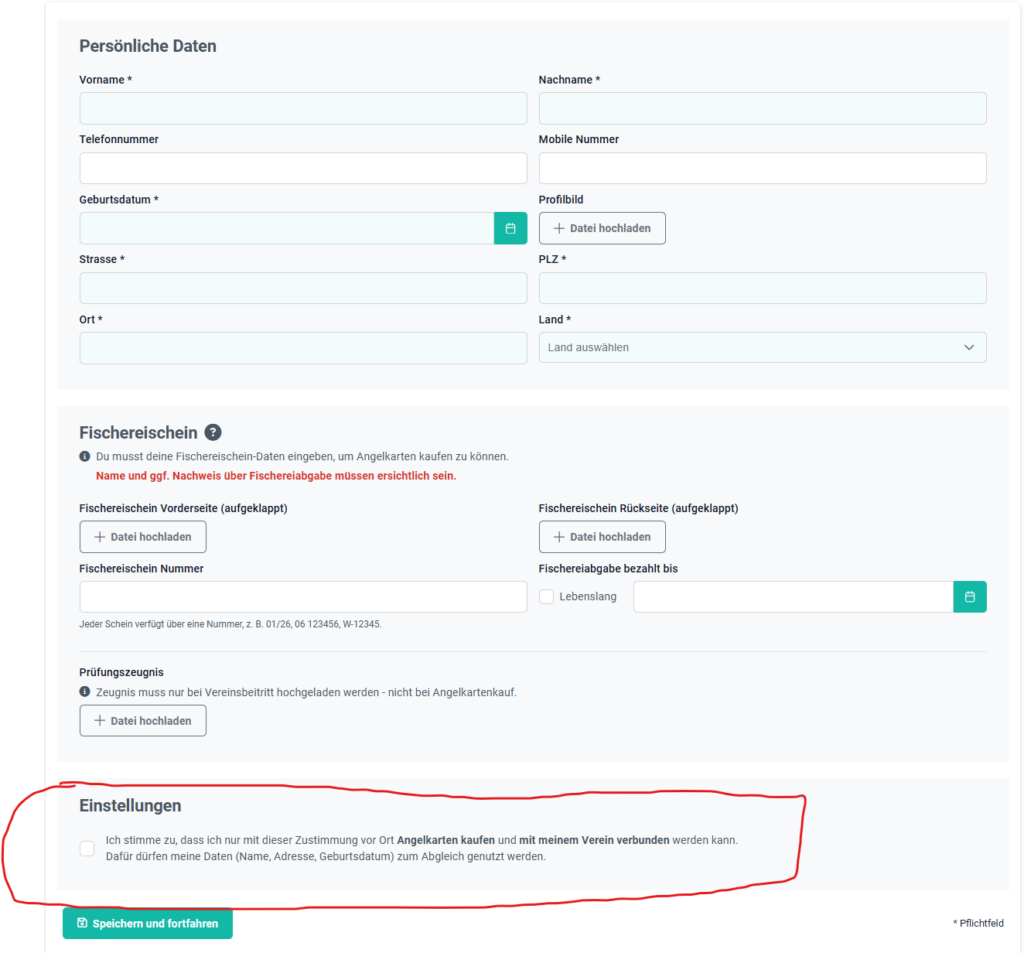Click Speichern und fortfahren button

(148, 923)
